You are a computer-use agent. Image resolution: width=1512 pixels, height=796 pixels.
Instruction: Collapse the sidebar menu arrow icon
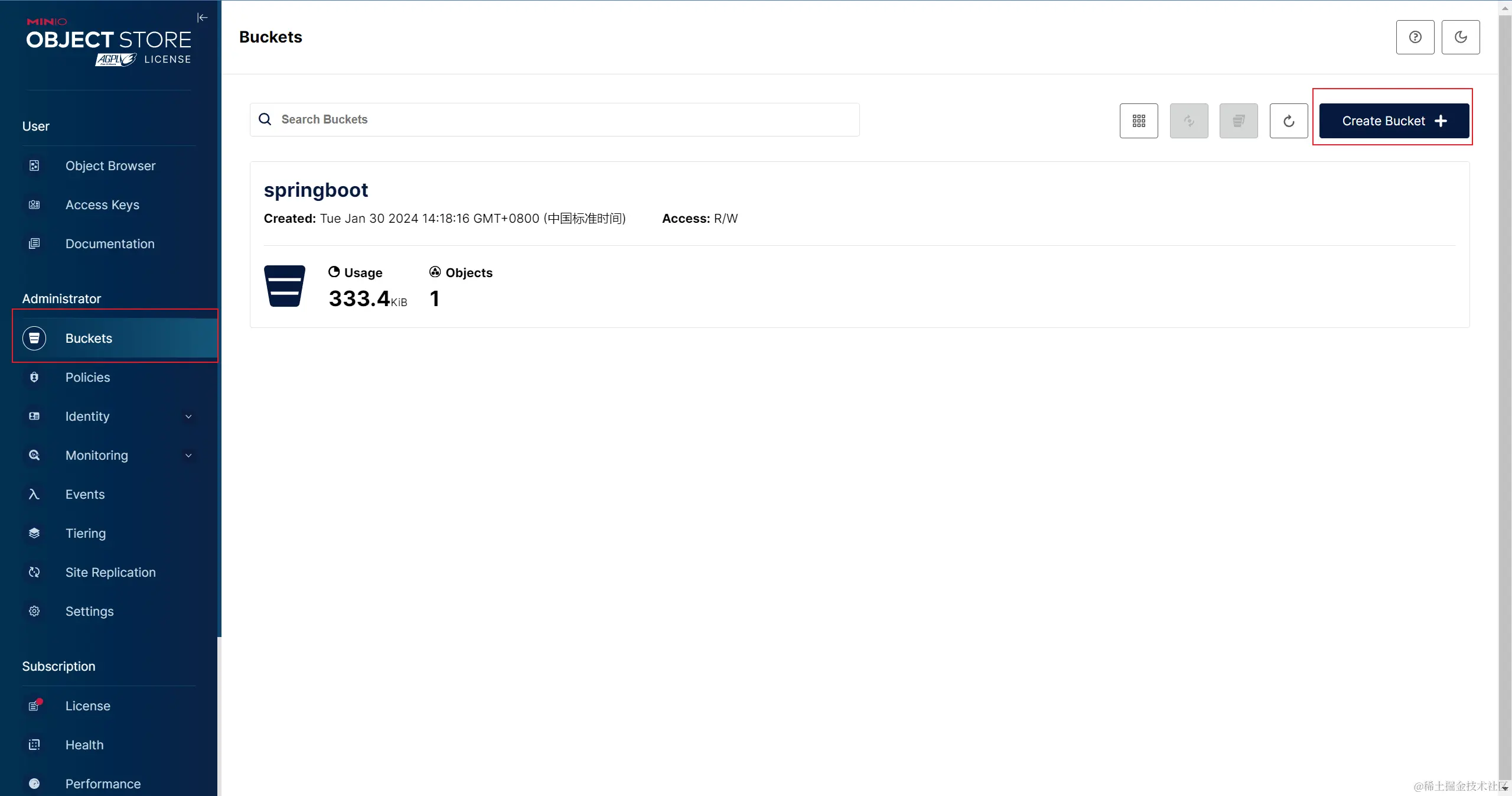[203, 18]
